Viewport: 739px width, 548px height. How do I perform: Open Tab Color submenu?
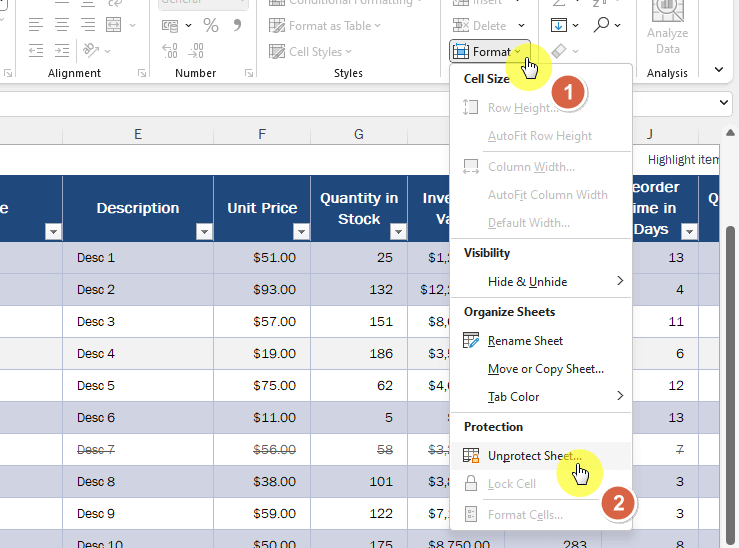tap(541, 397)
